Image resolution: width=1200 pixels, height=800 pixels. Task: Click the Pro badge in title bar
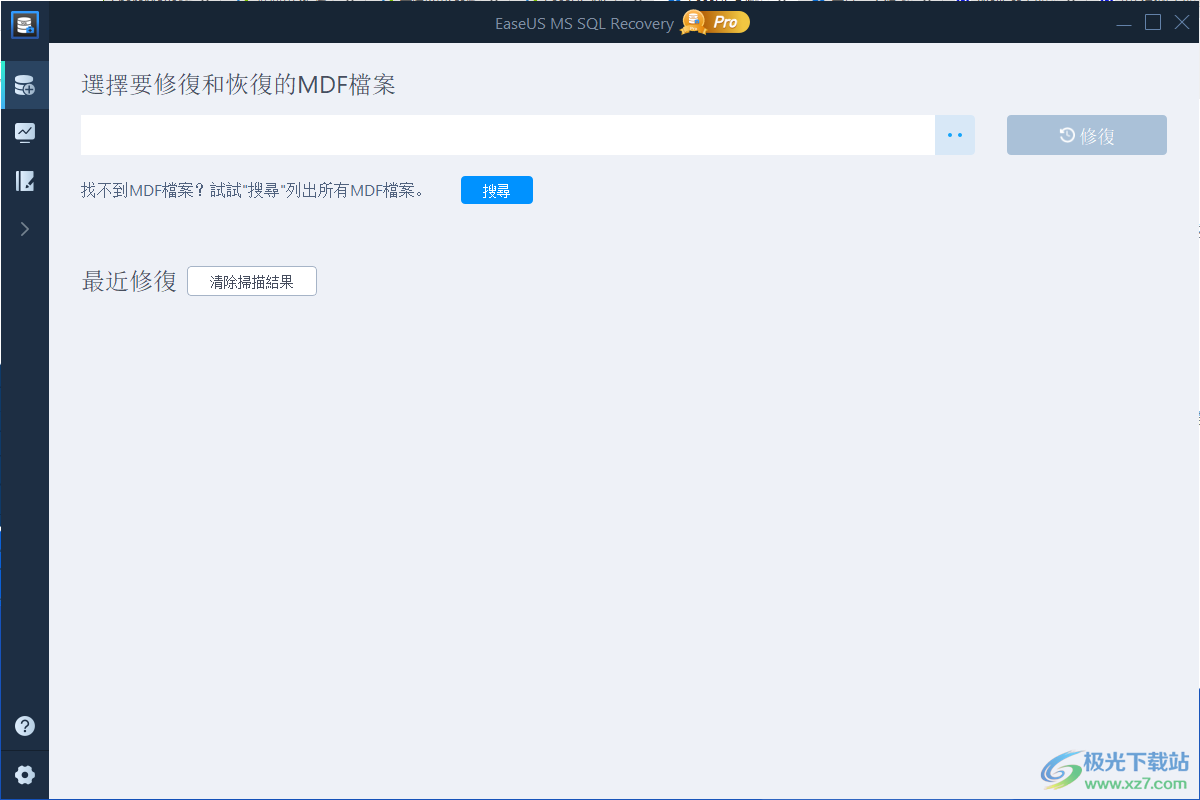716,22
